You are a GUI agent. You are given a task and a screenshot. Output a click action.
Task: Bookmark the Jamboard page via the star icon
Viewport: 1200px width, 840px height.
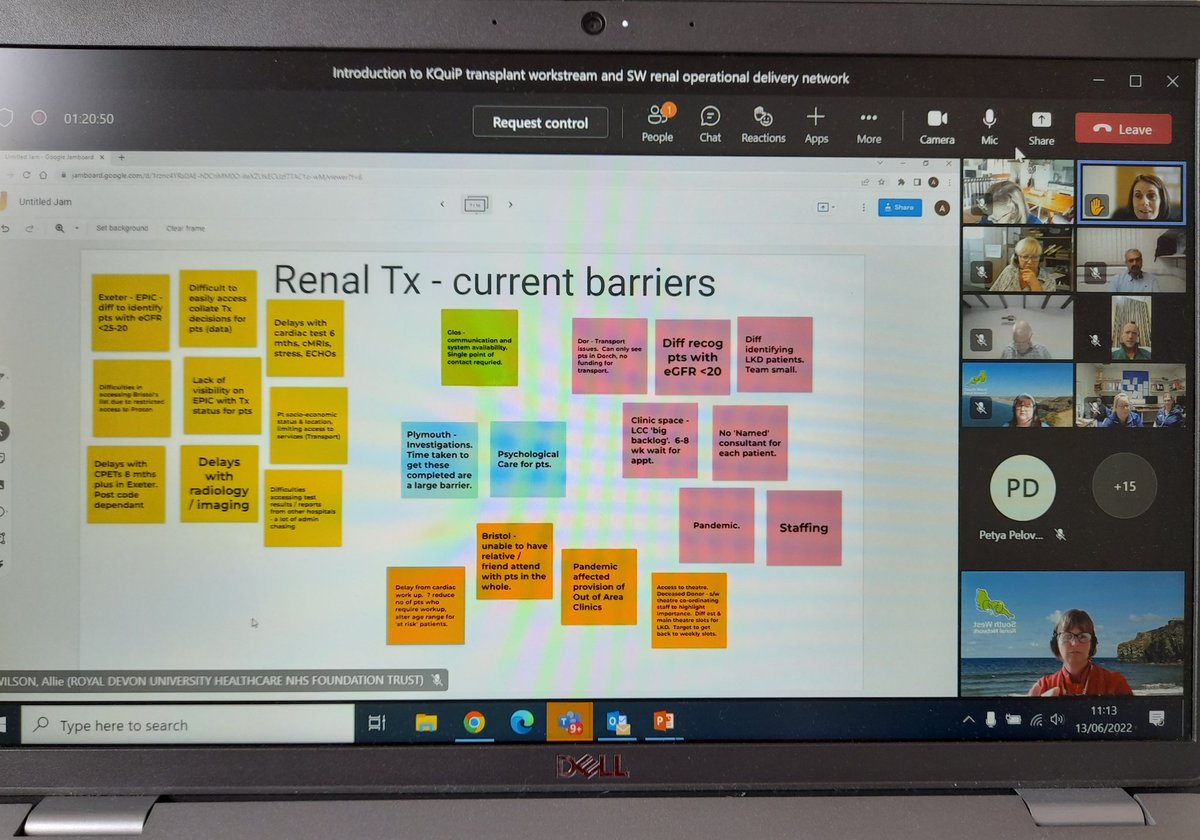[881, 183]
